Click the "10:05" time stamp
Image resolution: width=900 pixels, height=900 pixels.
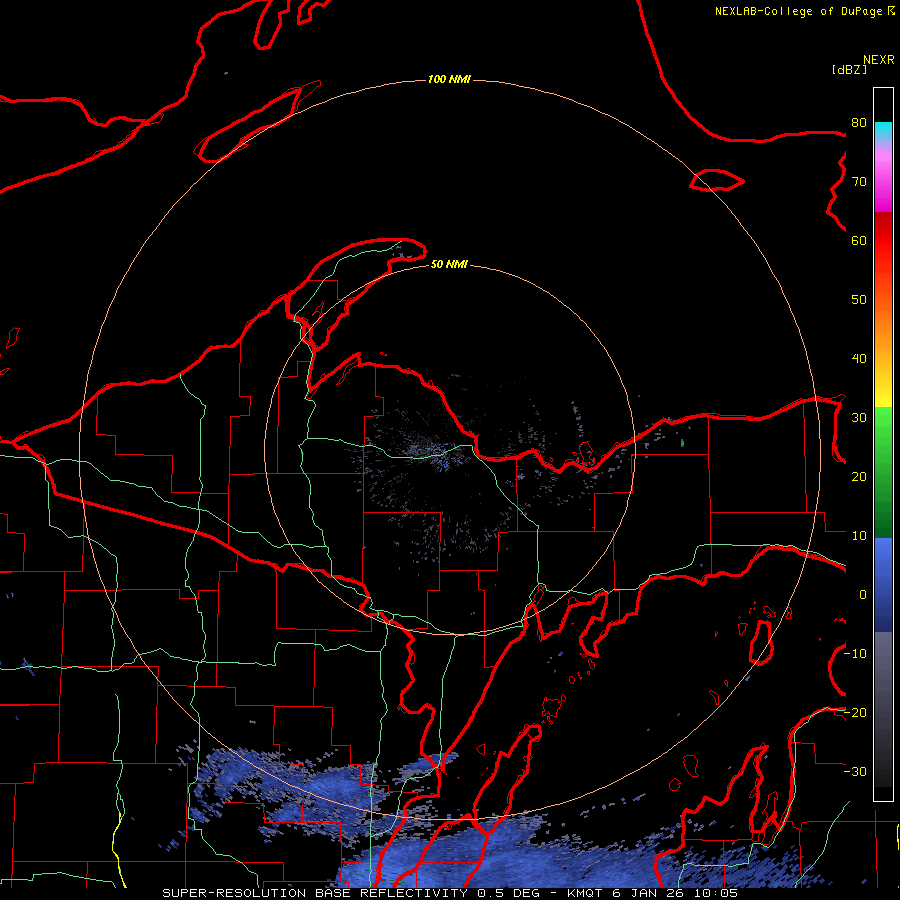click(x=715, y=893)
